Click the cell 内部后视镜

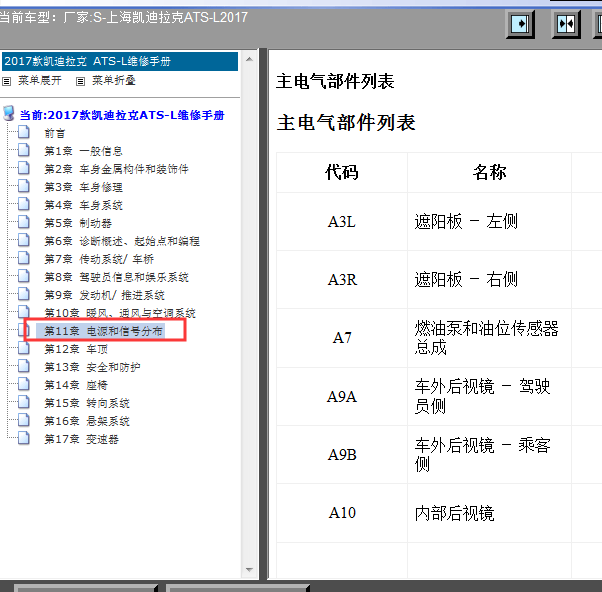(x=490, y=513)
